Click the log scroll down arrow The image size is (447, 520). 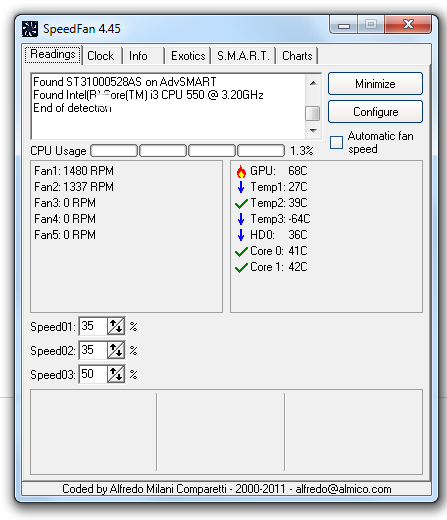click(313, 130)
